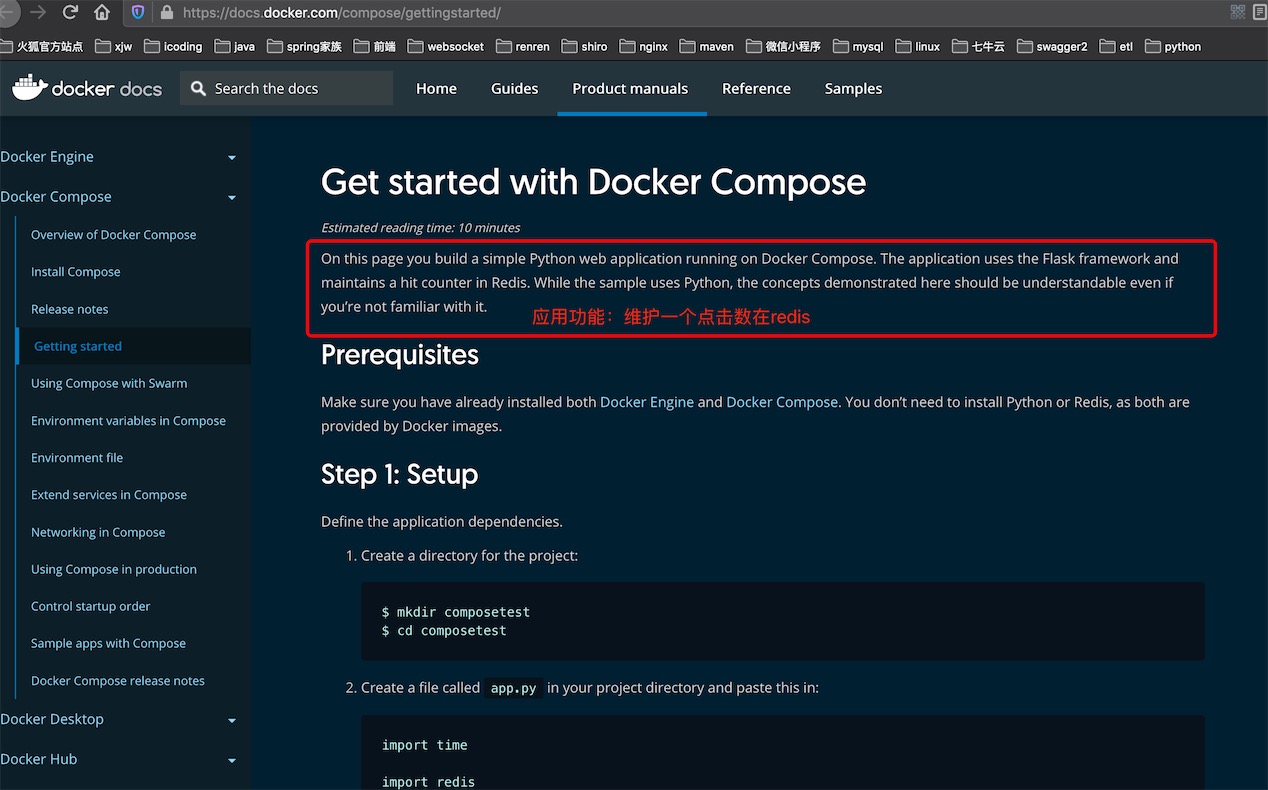The width and height of the screenshot is (1268, 790).
Task: Expand the Docker Hub section
Action: click(x=232, y=760)
